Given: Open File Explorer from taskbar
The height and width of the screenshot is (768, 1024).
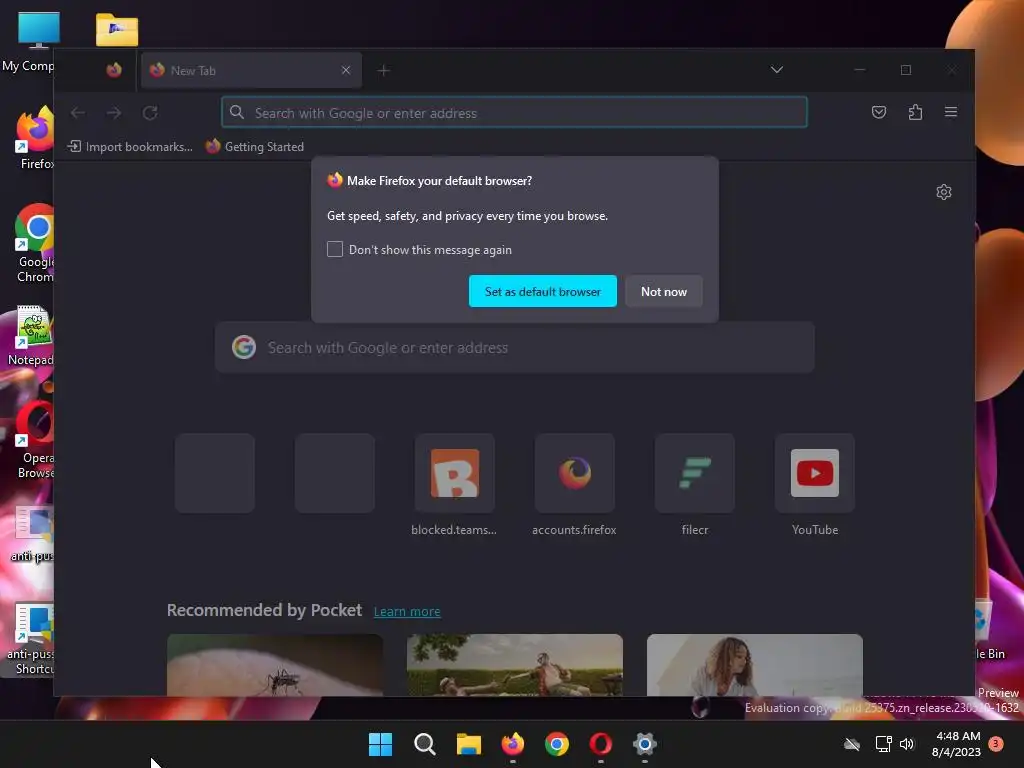Looking at the screenshot, I should point(469,744).
